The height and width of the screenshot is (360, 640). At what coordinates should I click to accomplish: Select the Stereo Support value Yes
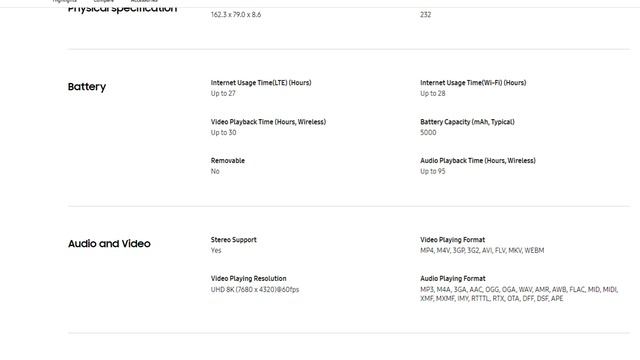216,251
